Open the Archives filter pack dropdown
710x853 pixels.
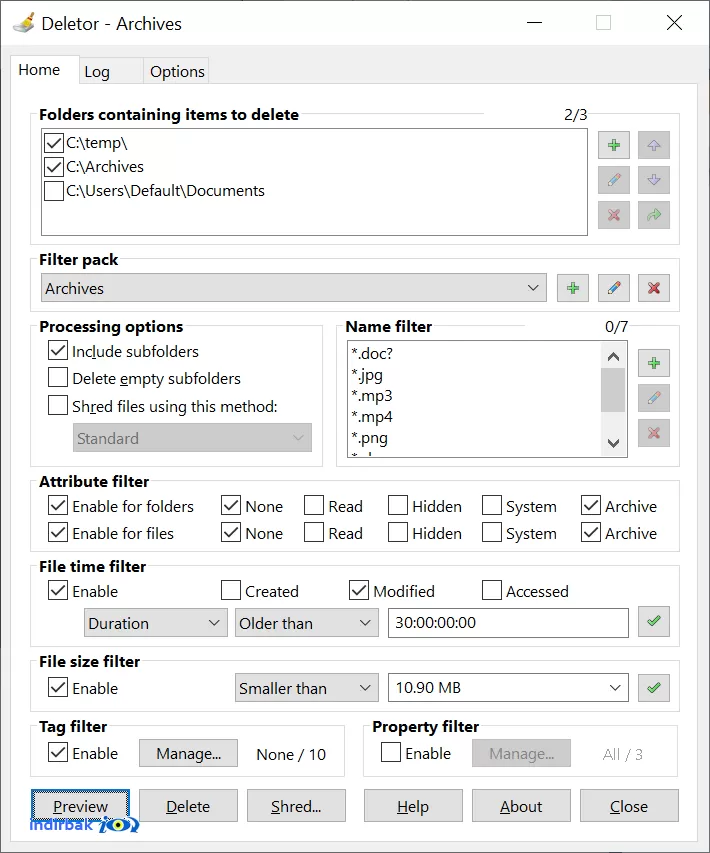294,288
